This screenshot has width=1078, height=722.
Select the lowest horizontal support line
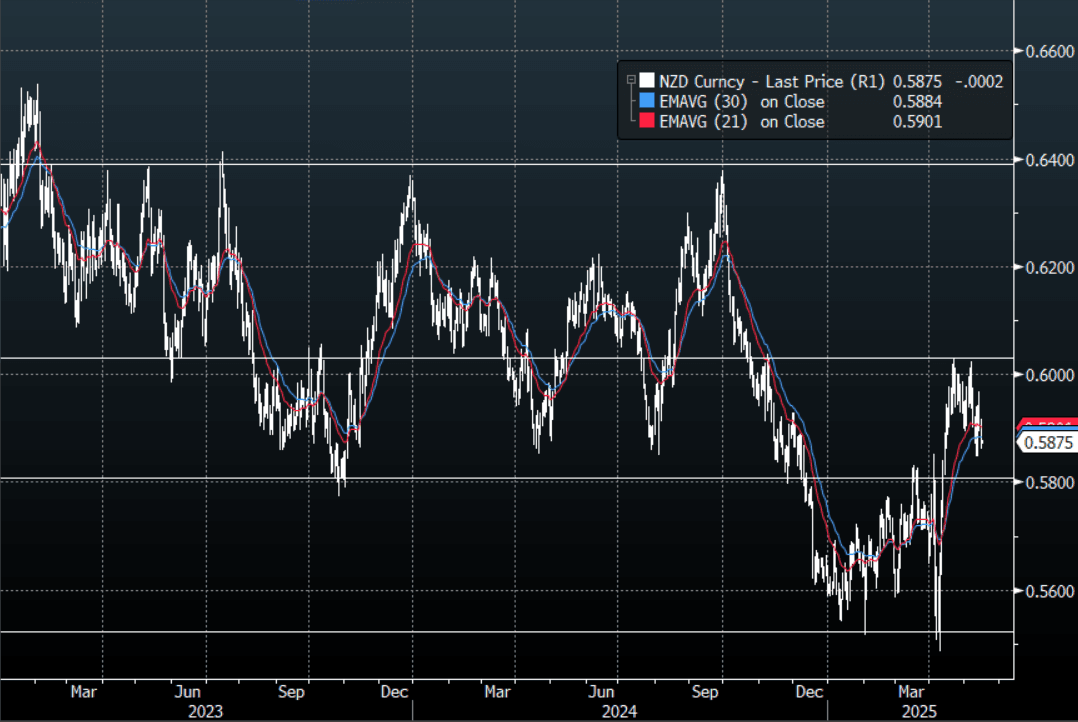click(500, 631)
